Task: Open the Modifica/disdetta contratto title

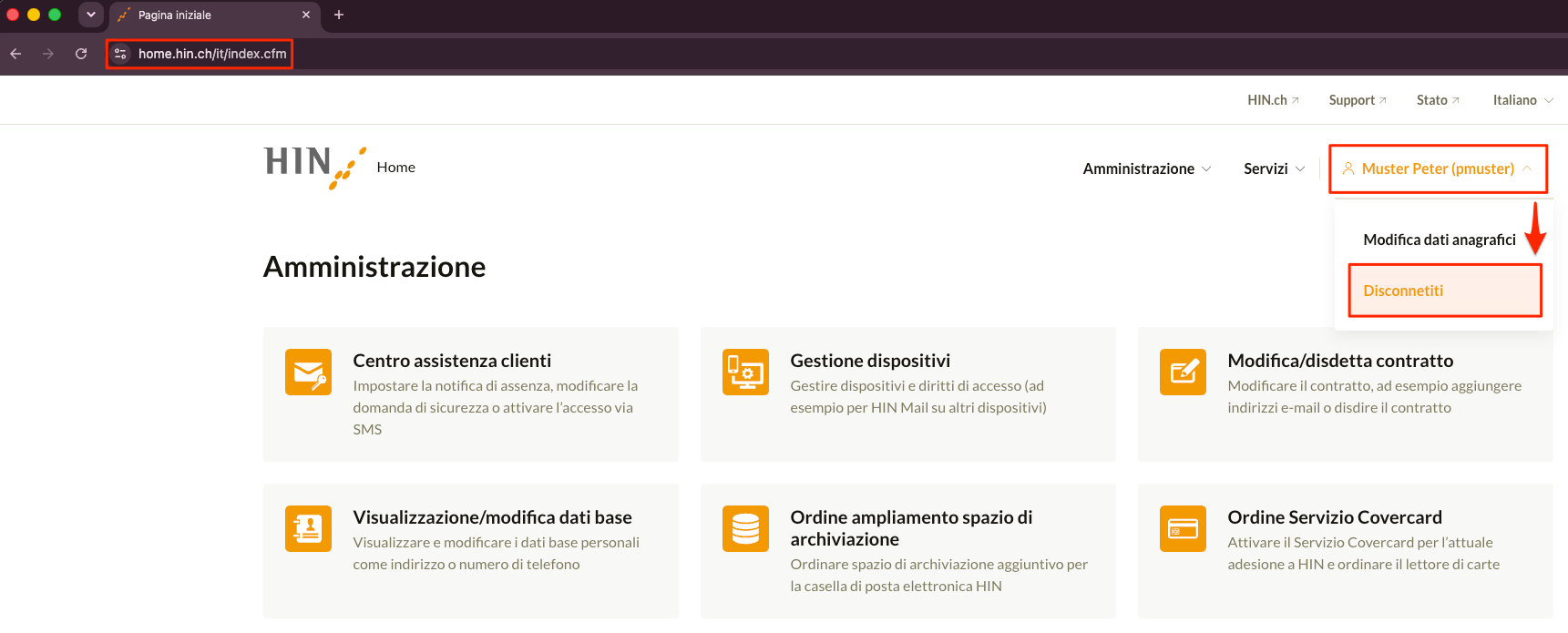Action: pos(1340,361)
